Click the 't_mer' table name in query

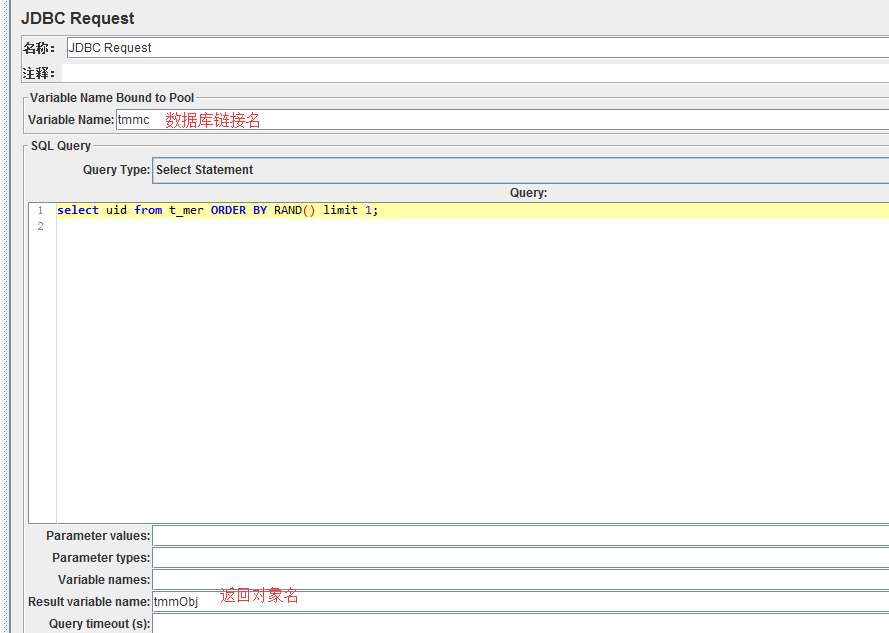(187, 210)
